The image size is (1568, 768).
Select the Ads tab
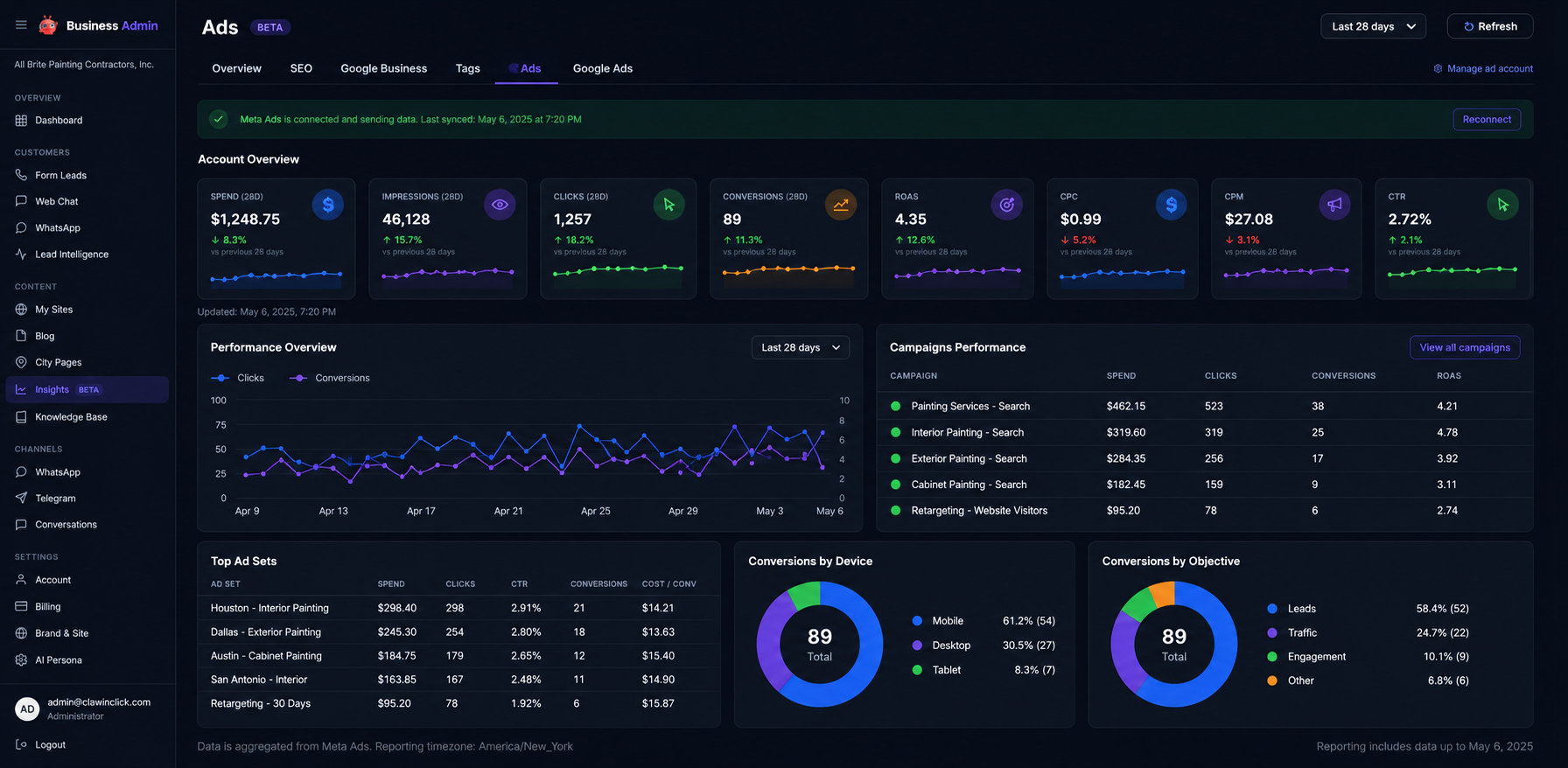point(526,68)
